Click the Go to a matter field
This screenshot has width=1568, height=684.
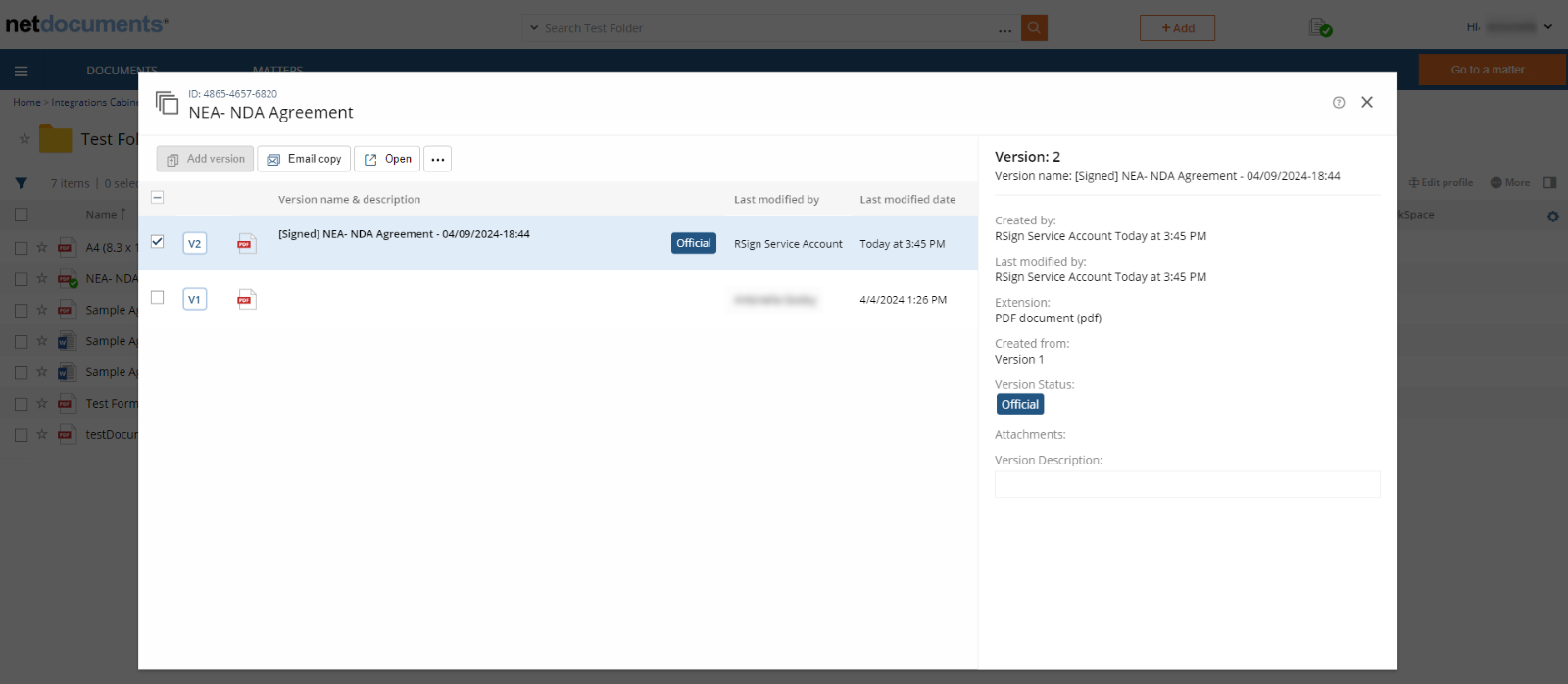coord(1492,70)
